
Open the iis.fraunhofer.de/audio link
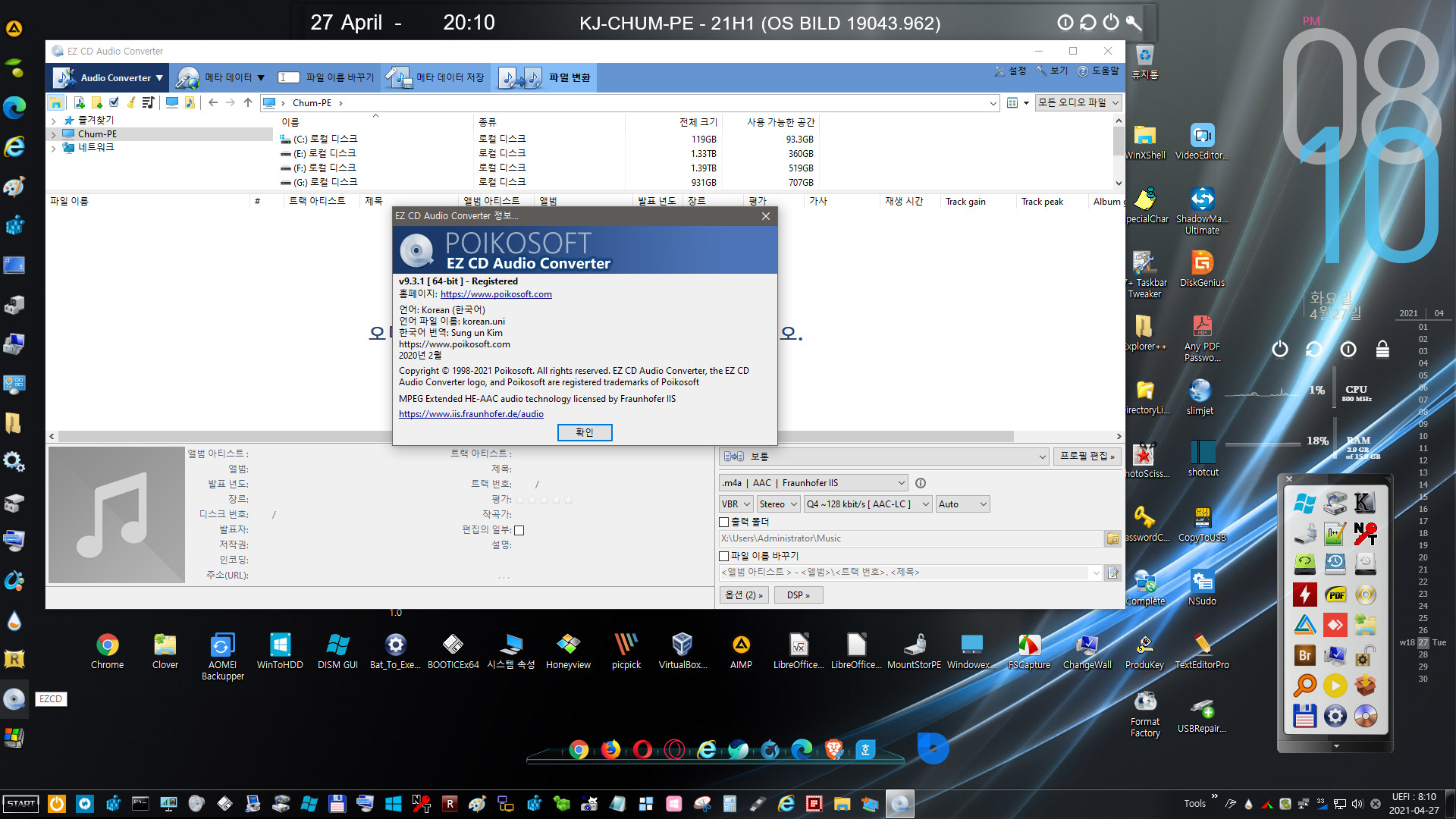471,414
